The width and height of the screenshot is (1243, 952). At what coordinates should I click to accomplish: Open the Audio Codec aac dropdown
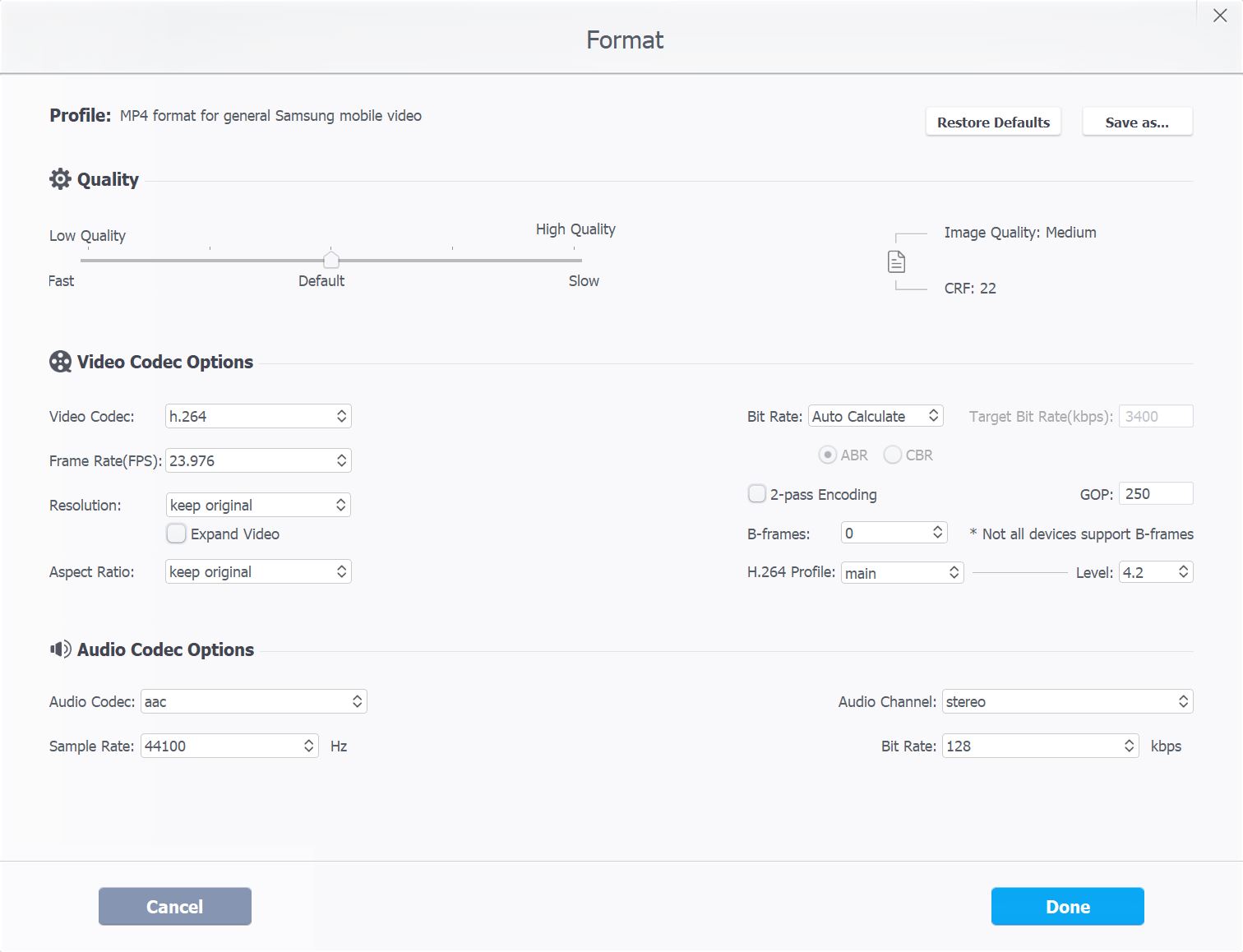coord(254,701)
